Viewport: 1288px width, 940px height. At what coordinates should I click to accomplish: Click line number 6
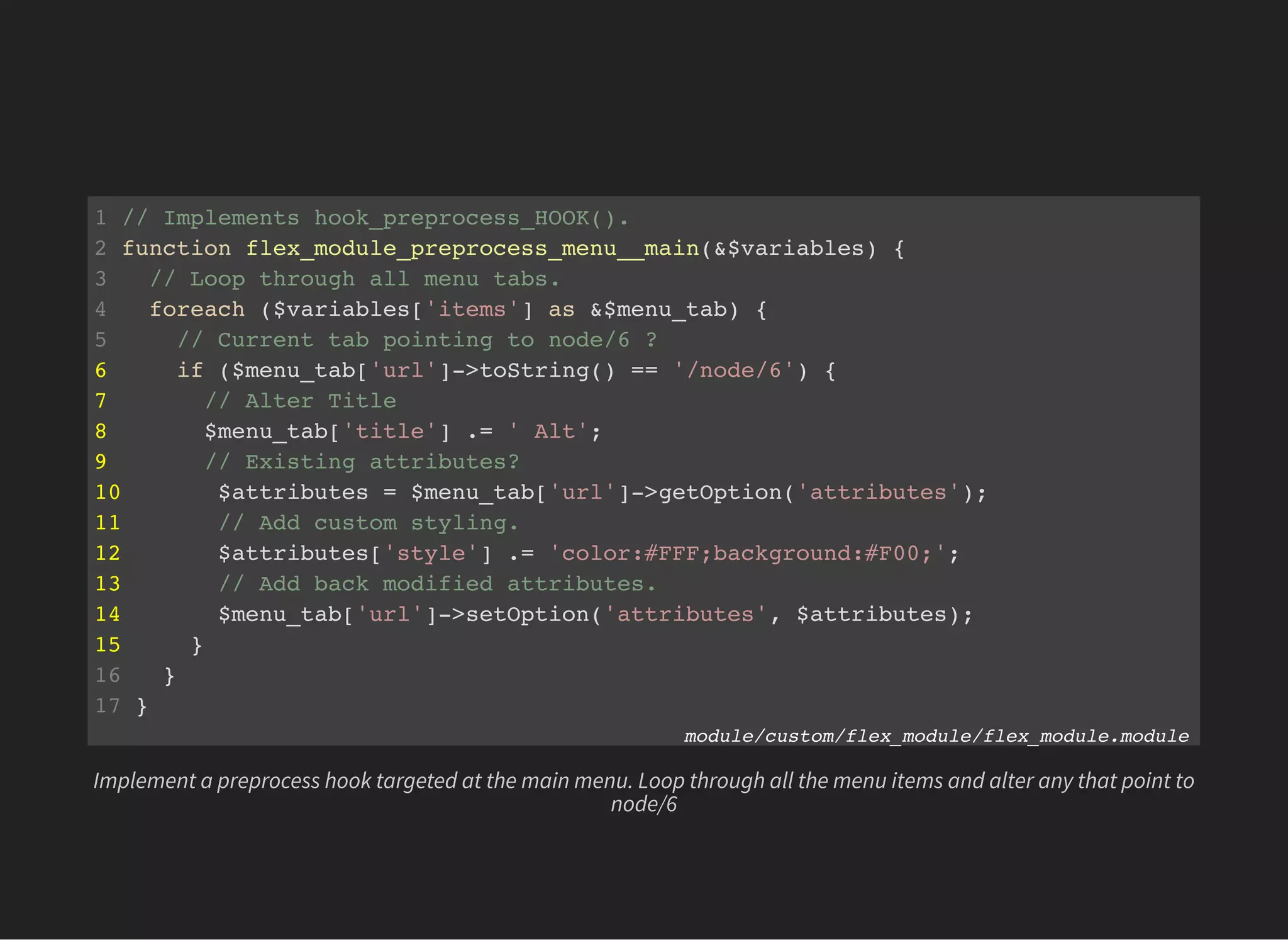click(x=101, y=370)
